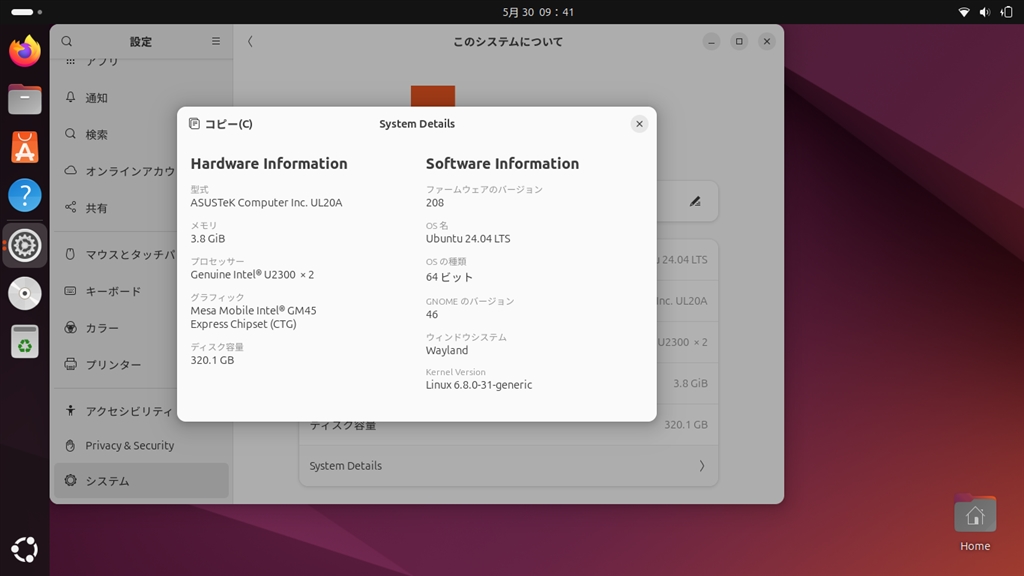Click the Linux 6.8.0-31-generic kernel text
The image size is (1024, 576).
pos(479,385)
